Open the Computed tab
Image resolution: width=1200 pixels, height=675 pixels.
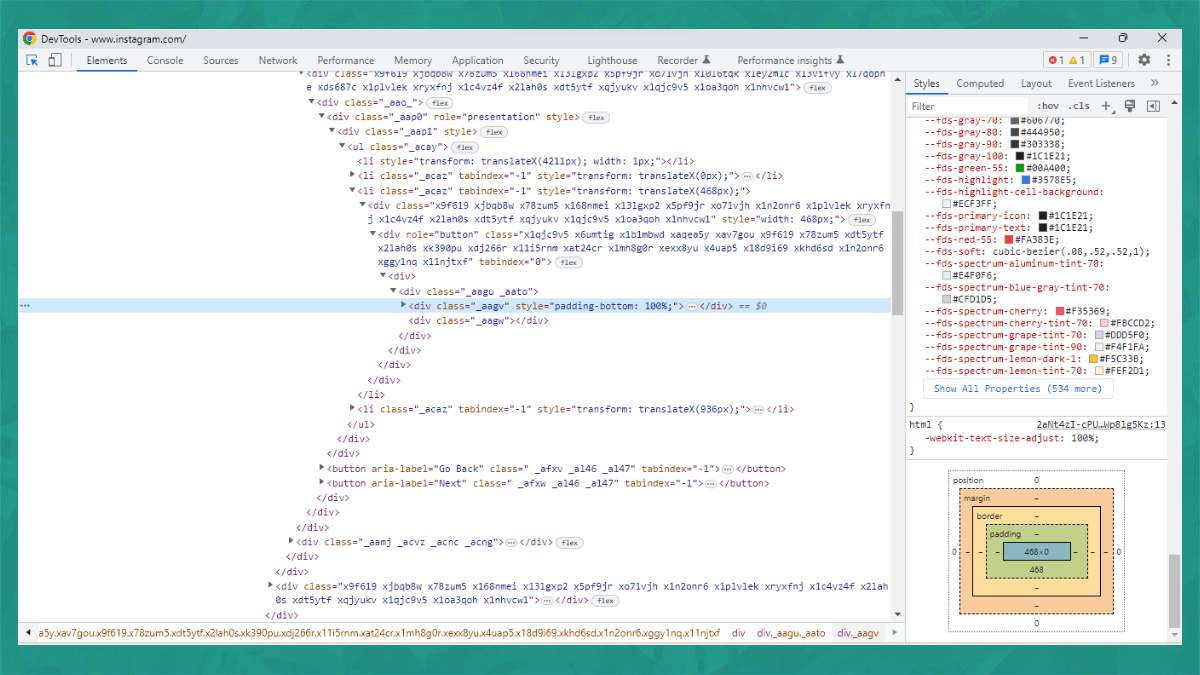pyautogui.click(x=979, y=84)
